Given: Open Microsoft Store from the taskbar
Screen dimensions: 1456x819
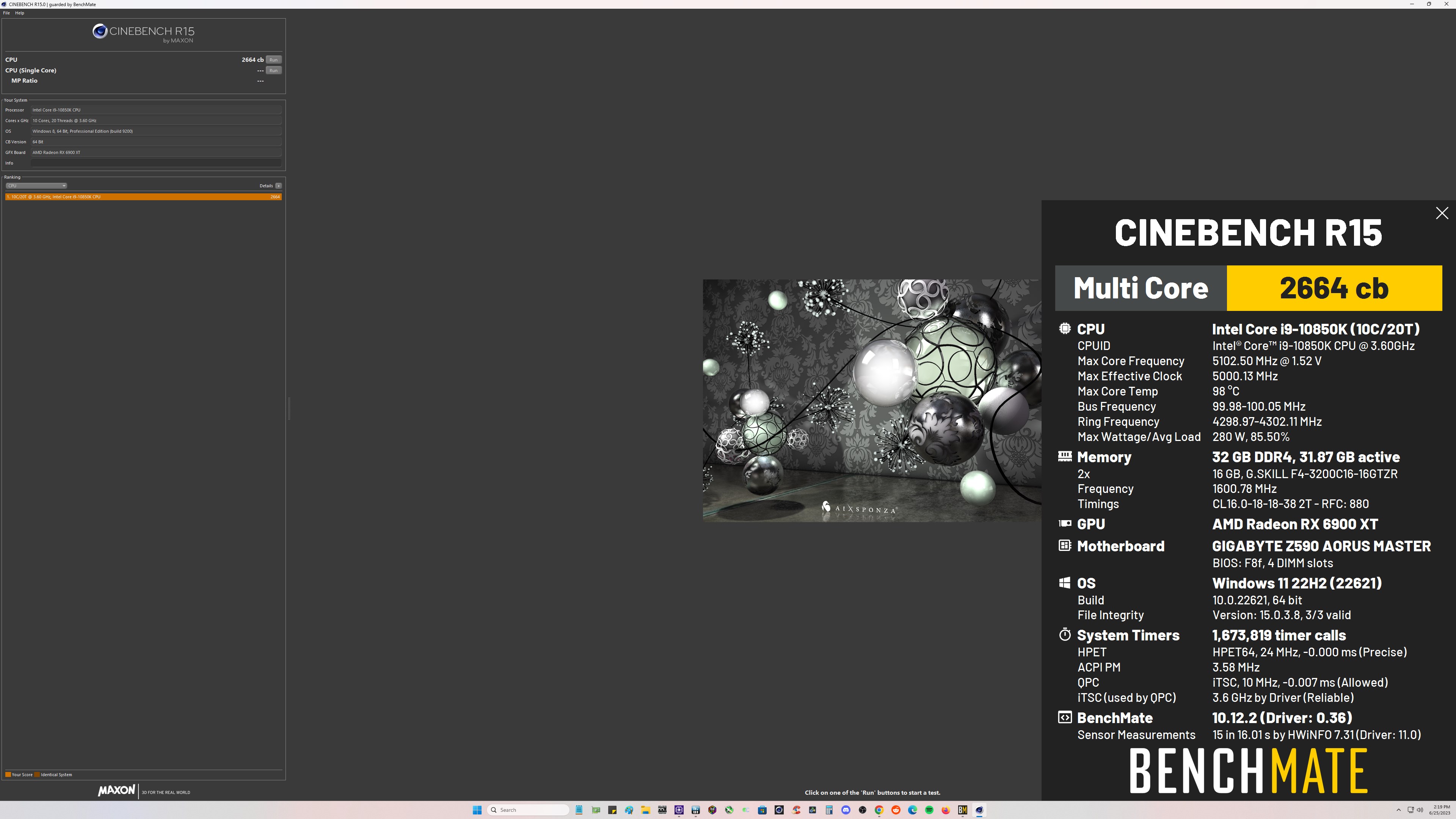Looking at the screenshot, I should click(763, 810).
